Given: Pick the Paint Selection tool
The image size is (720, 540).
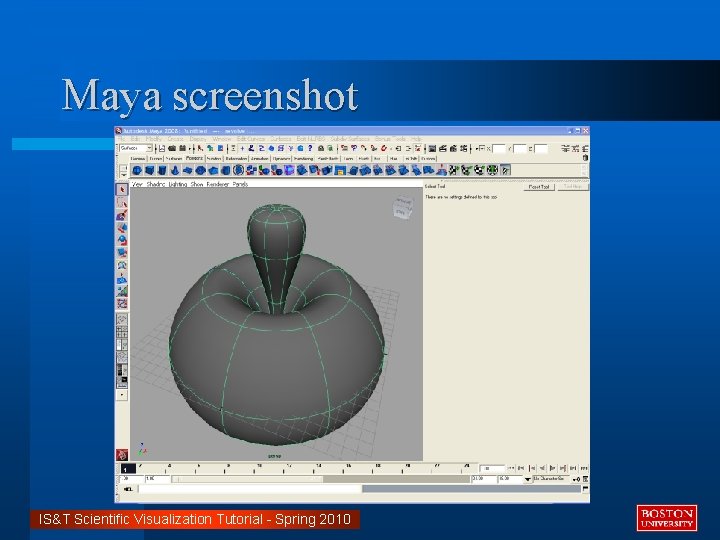Looking at the screenshot, I should pos(122,215).
